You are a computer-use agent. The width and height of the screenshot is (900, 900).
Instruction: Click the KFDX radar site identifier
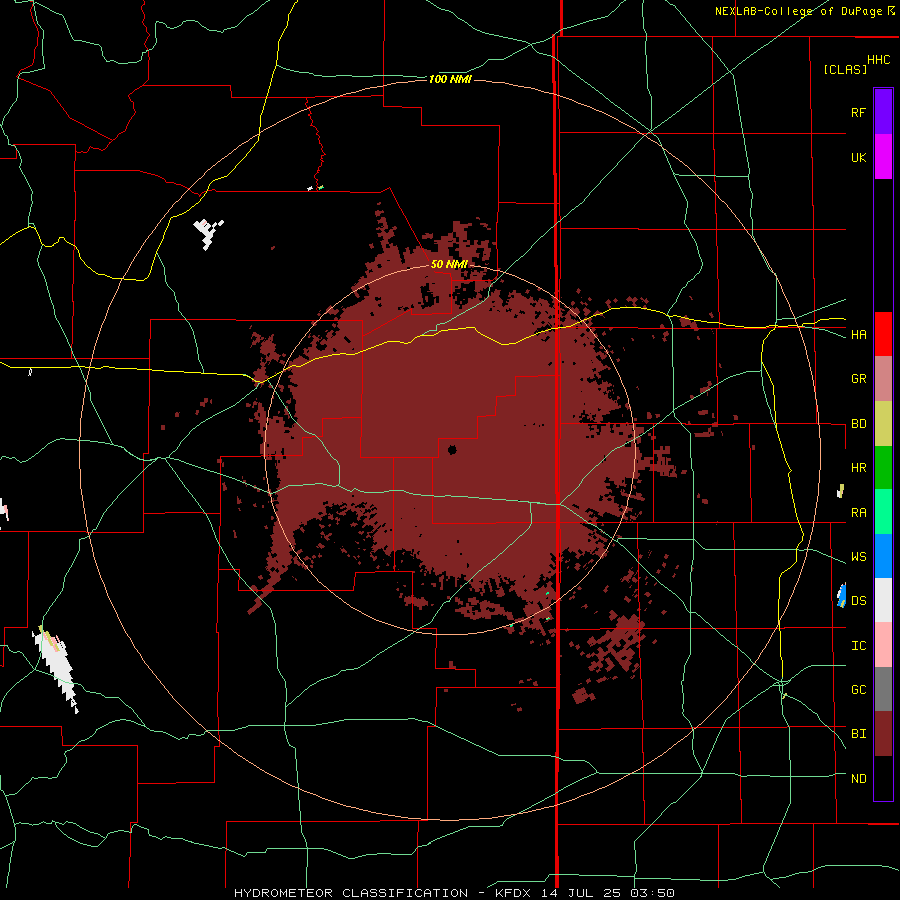[x=515, y=893]
